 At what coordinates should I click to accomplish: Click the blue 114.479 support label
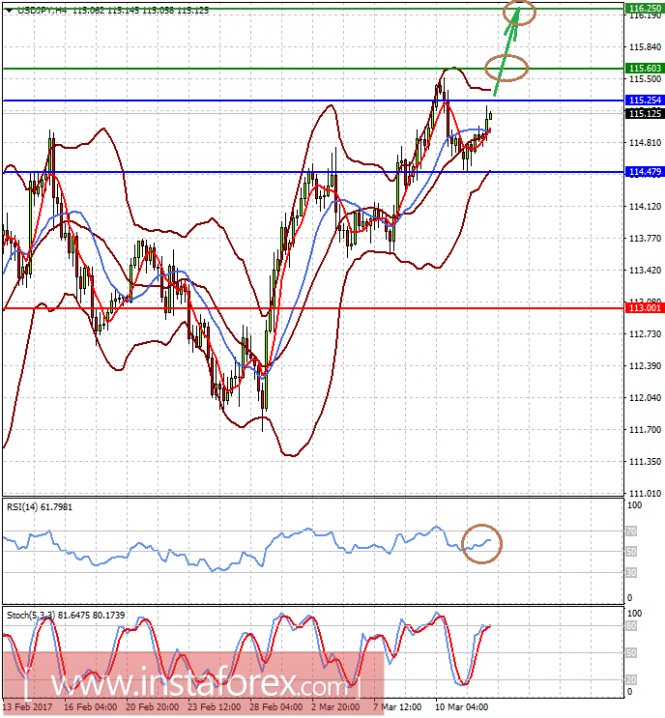click(644, 172)
